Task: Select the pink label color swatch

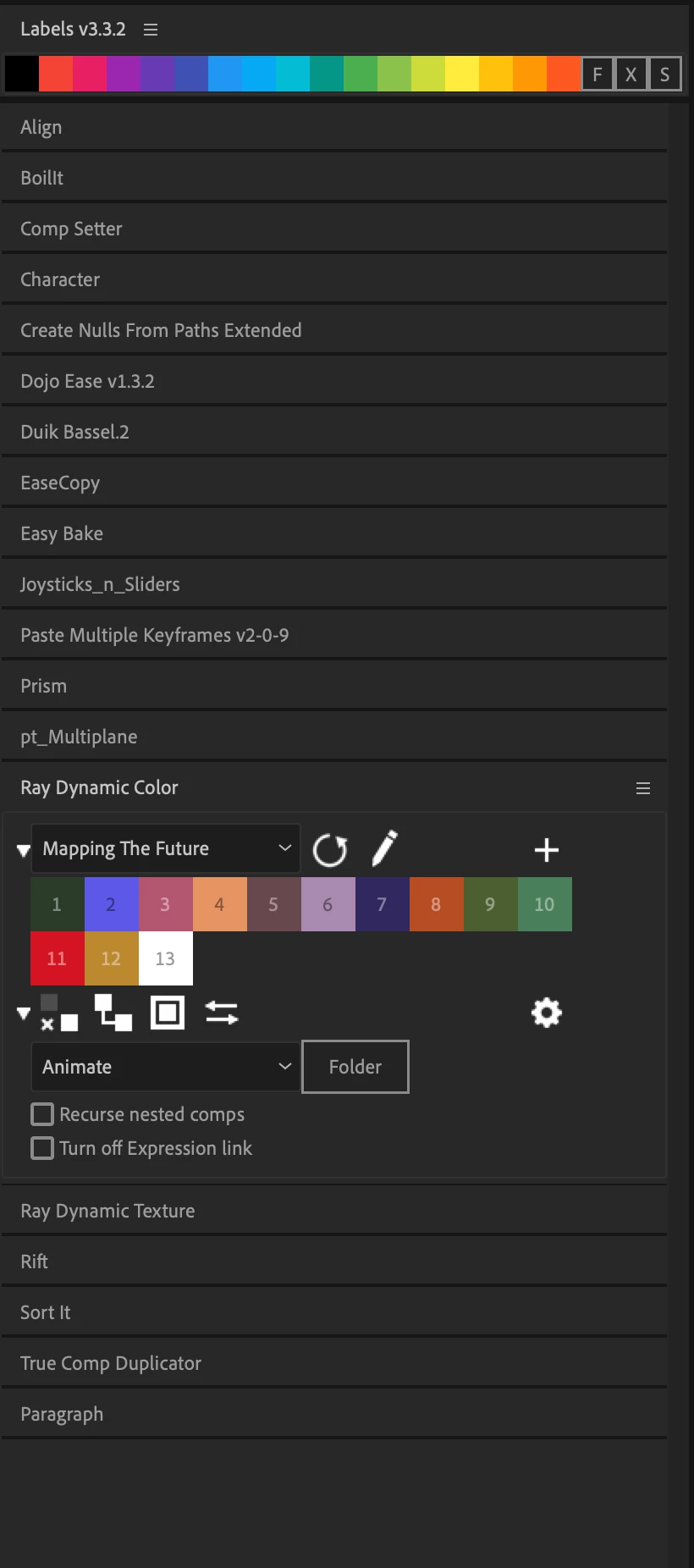Action: (x=90, y=74)
